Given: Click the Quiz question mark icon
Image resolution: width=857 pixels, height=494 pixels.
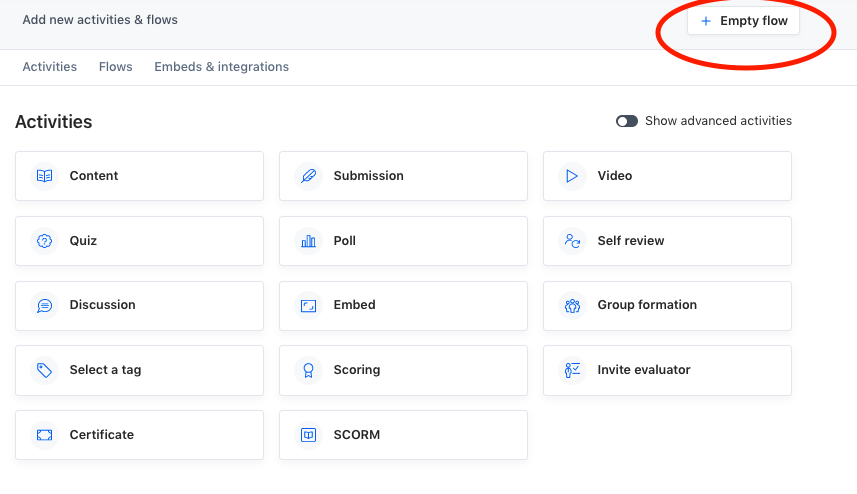Looking at the screenshot, I should pos(44,241).
